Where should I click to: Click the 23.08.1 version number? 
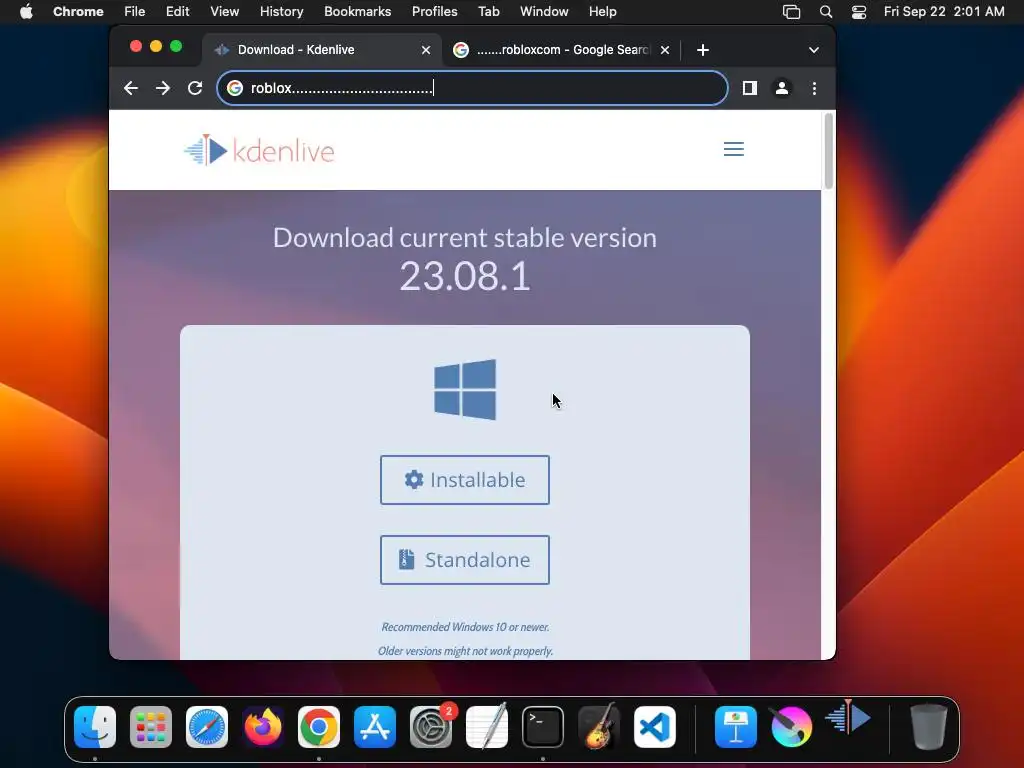coord(465,276)
